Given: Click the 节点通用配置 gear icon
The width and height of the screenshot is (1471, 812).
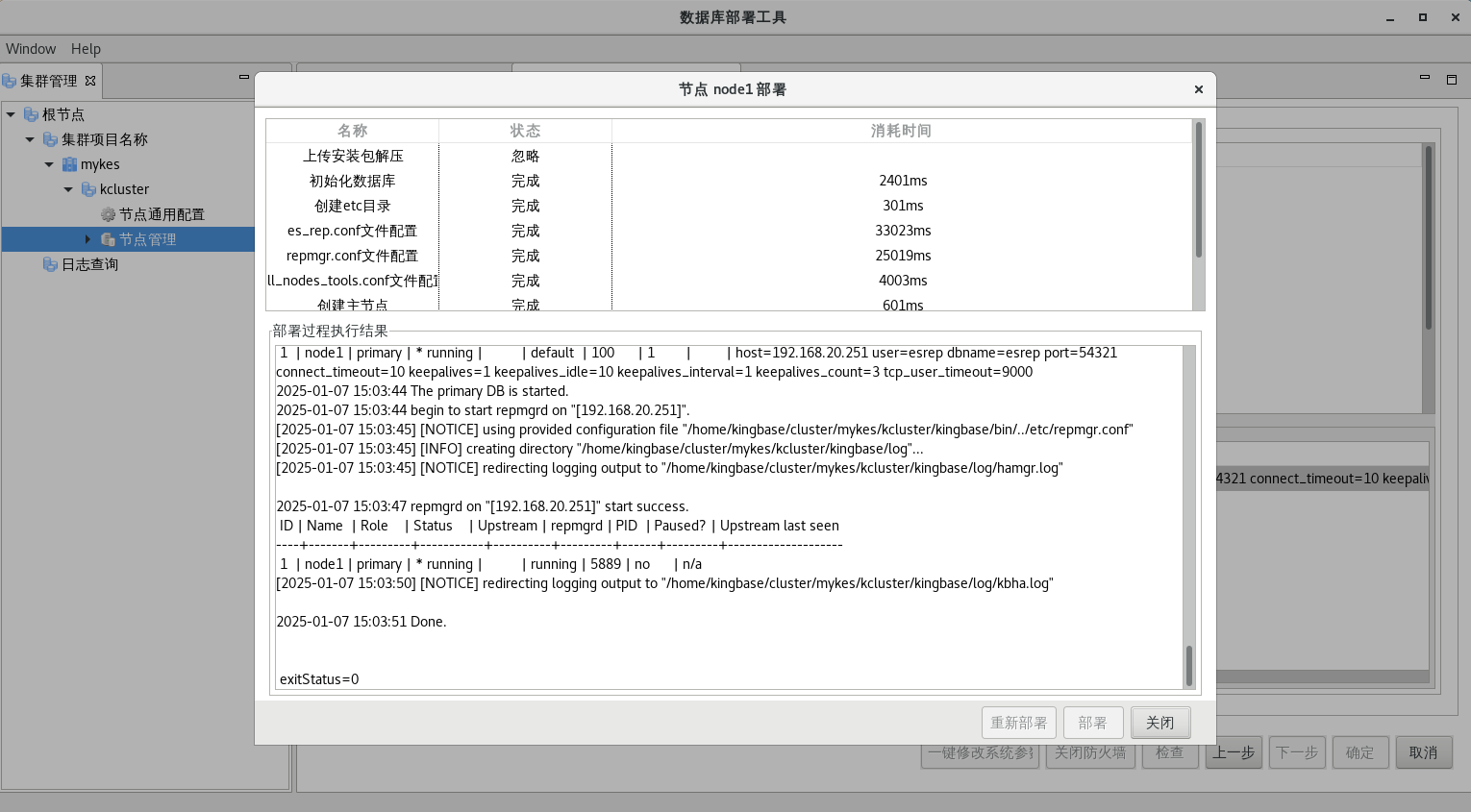Looking at the screenshot, I should pyautogui.click(x=108, y=214).
